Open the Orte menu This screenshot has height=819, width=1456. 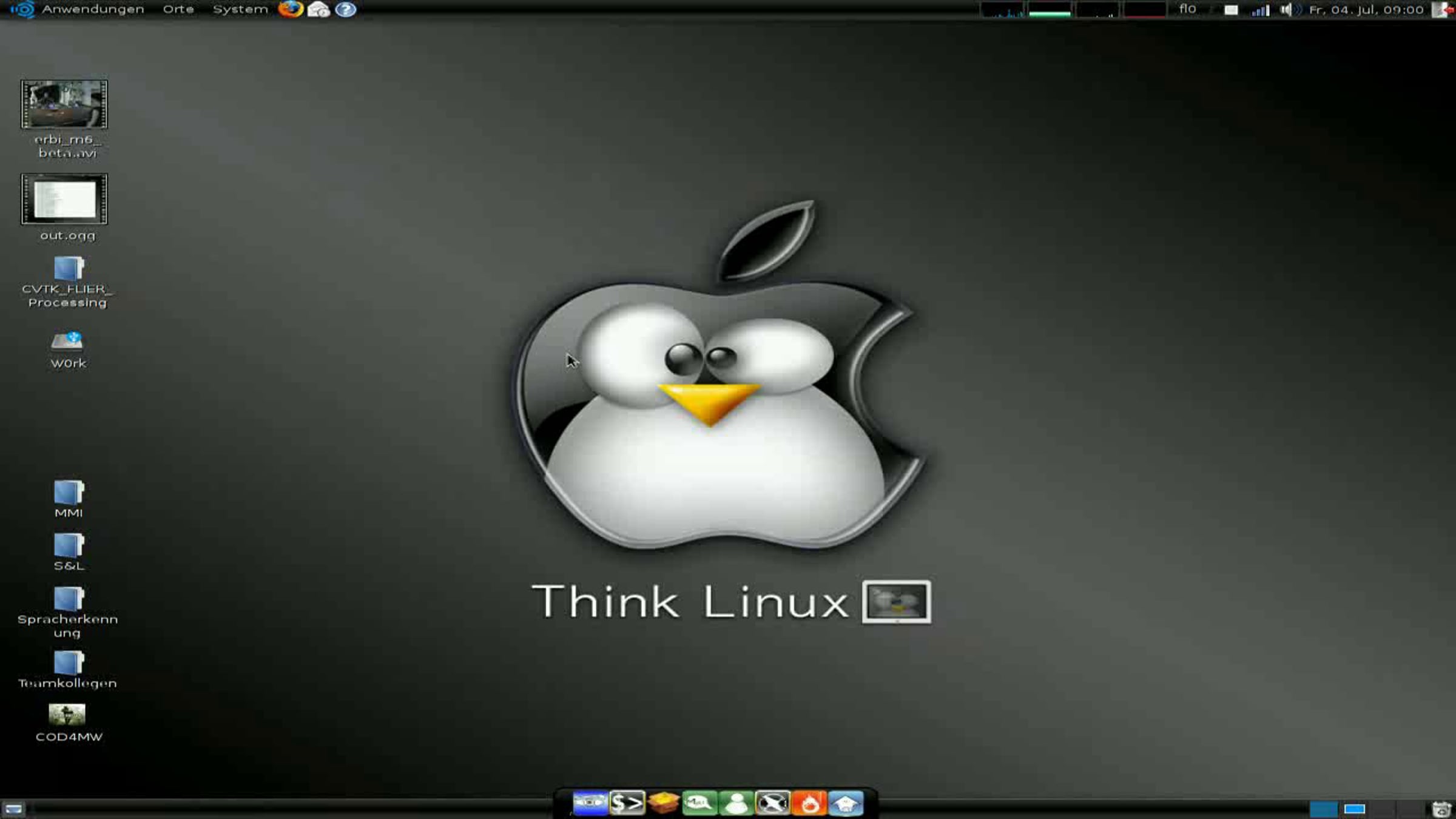(x=178, y=9)
